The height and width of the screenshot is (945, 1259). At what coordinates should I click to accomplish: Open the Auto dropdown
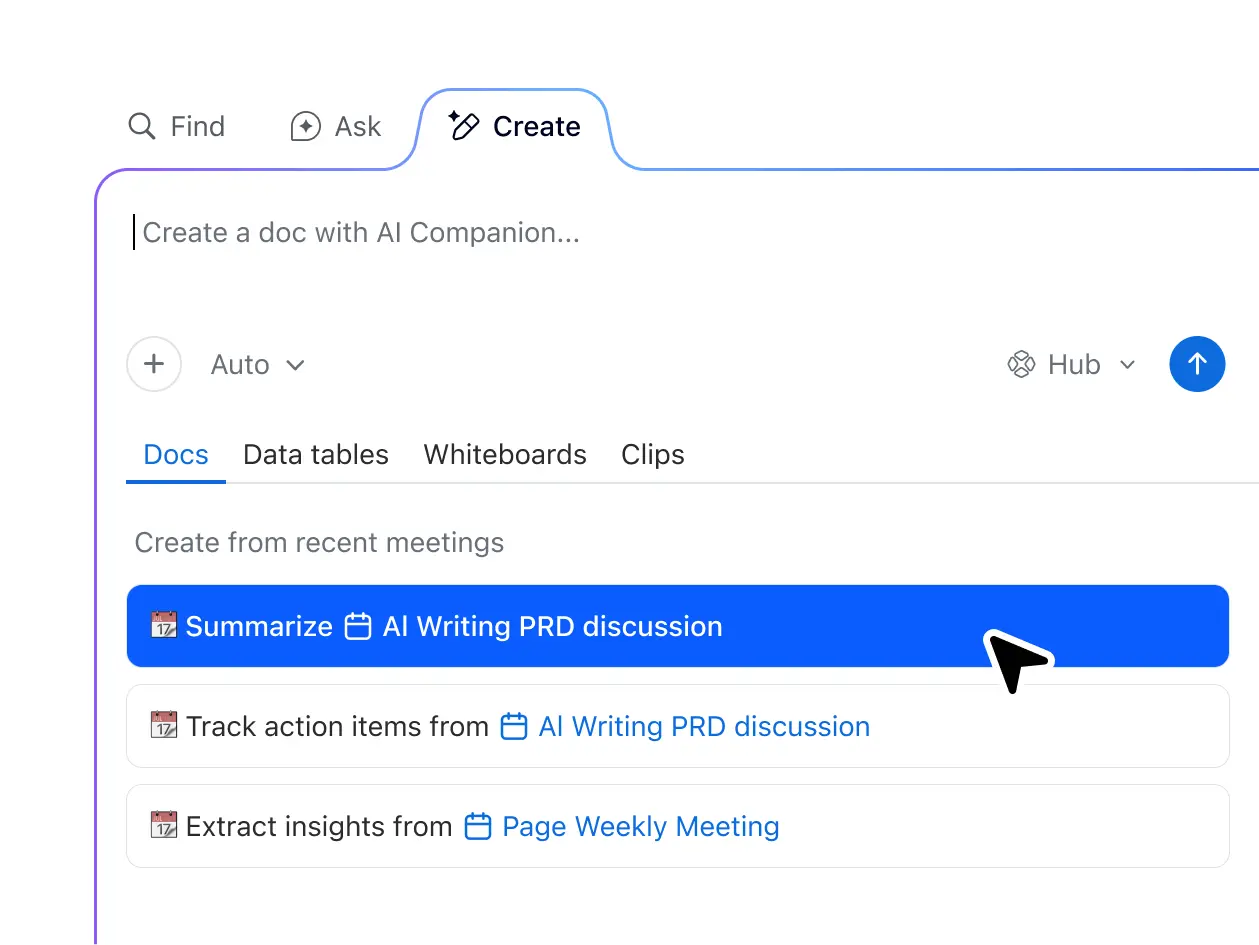pos(239,364)
